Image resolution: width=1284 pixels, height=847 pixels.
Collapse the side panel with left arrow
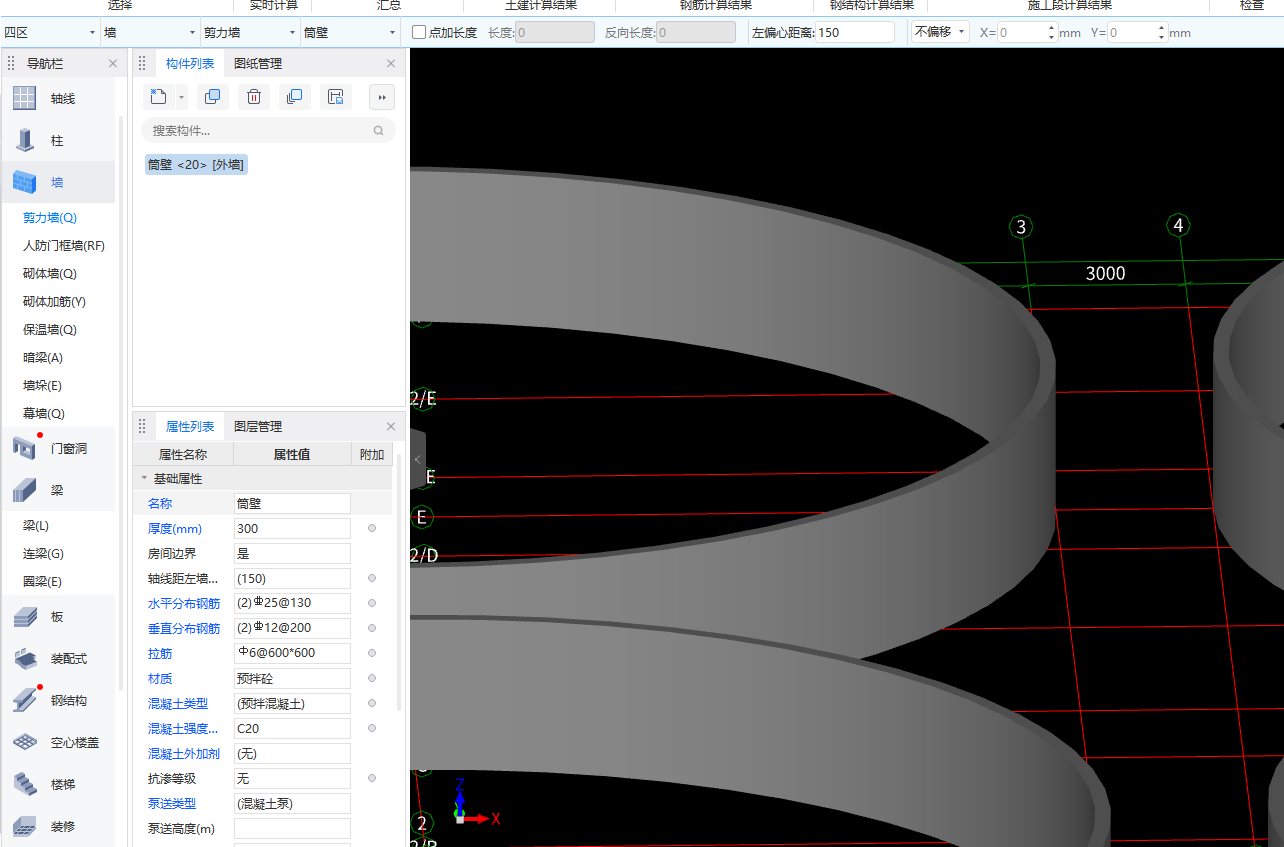[418, 459]
